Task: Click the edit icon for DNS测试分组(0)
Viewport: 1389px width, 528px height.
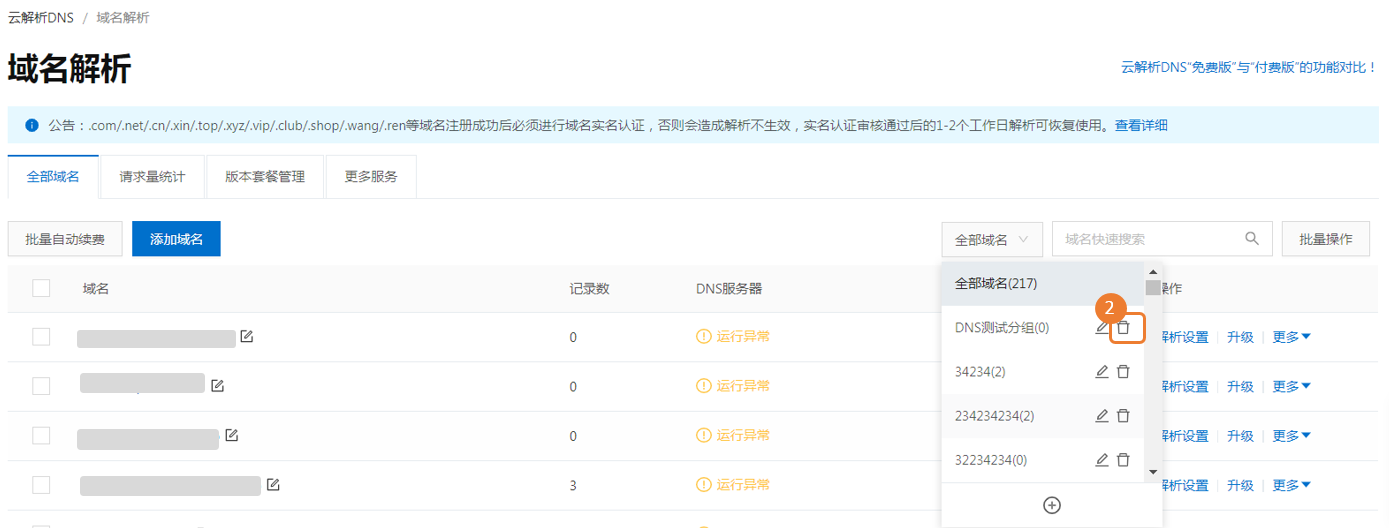Action: pos(1102,327)
